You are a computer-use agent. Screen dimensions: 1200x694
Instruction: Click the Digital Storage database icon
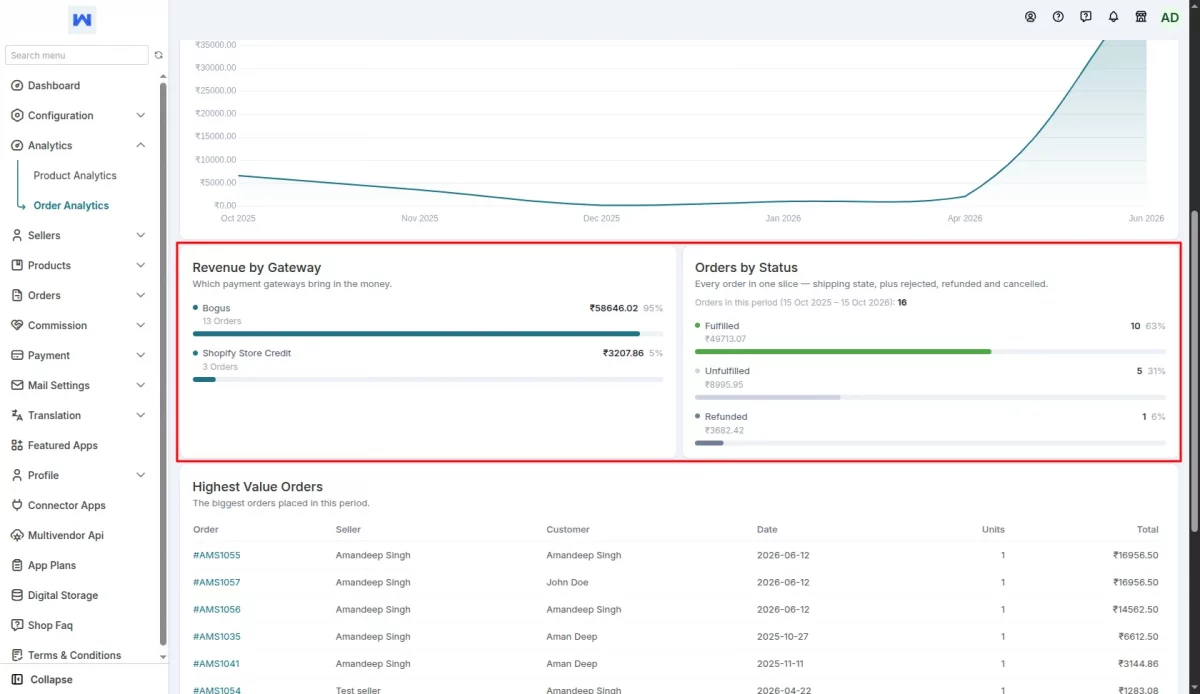[x=18, y=596]
